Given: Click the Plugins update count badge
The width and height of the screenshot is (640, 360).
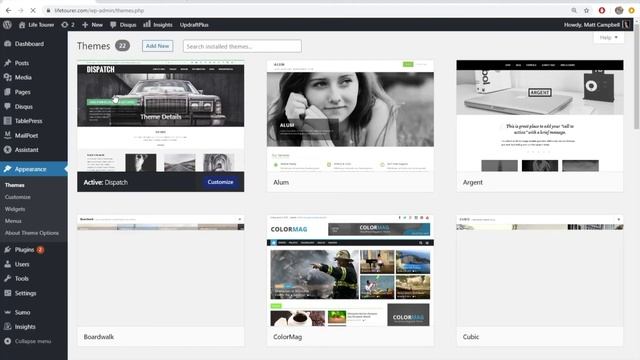Looking at the screenshot, I should [40, 249].
